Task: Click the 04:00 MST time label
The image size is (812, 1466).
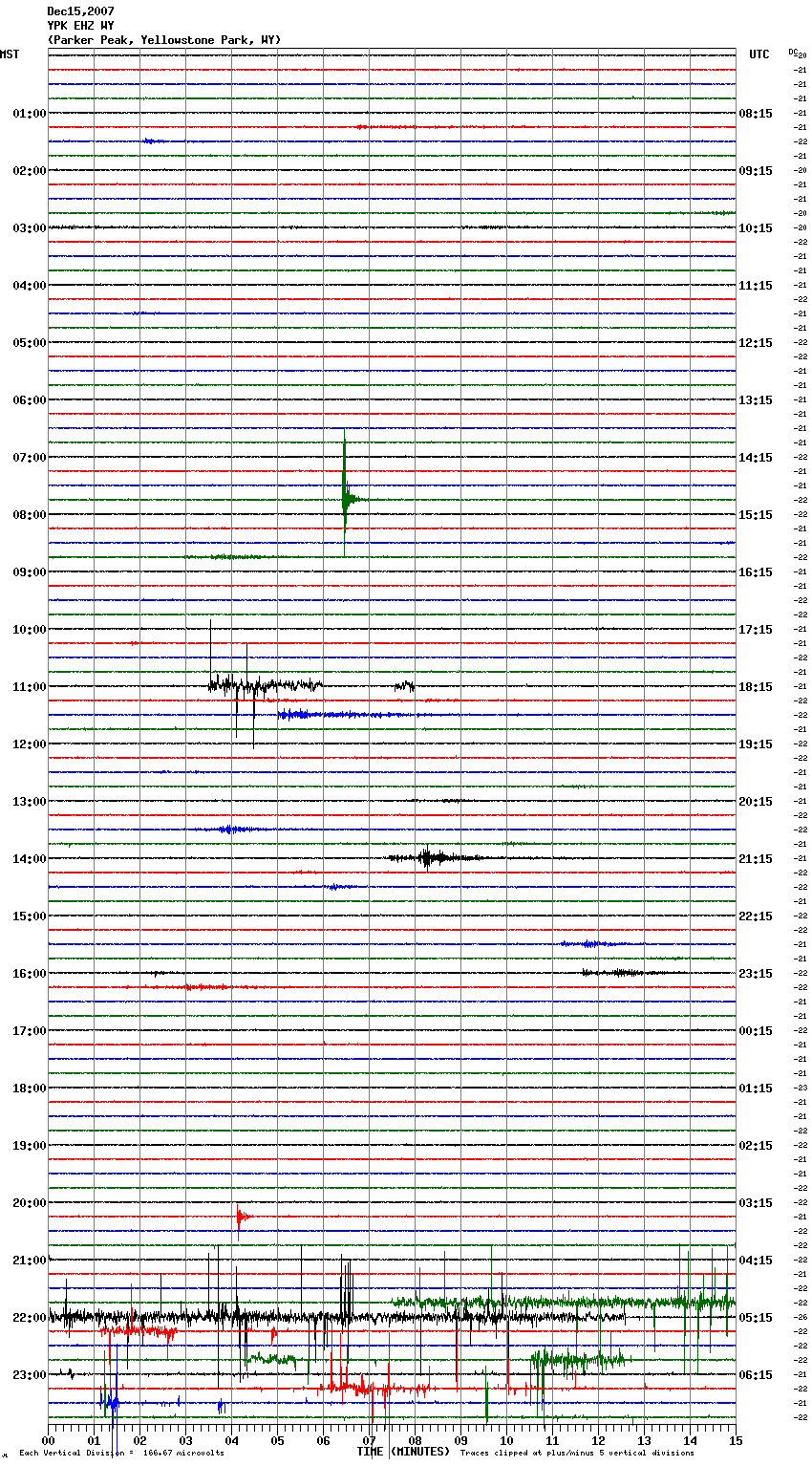Action: click(x=30, y=286)
